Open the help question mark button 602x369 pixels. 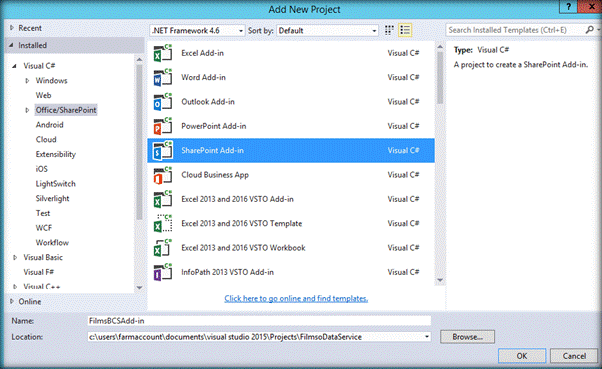(569, 7)
